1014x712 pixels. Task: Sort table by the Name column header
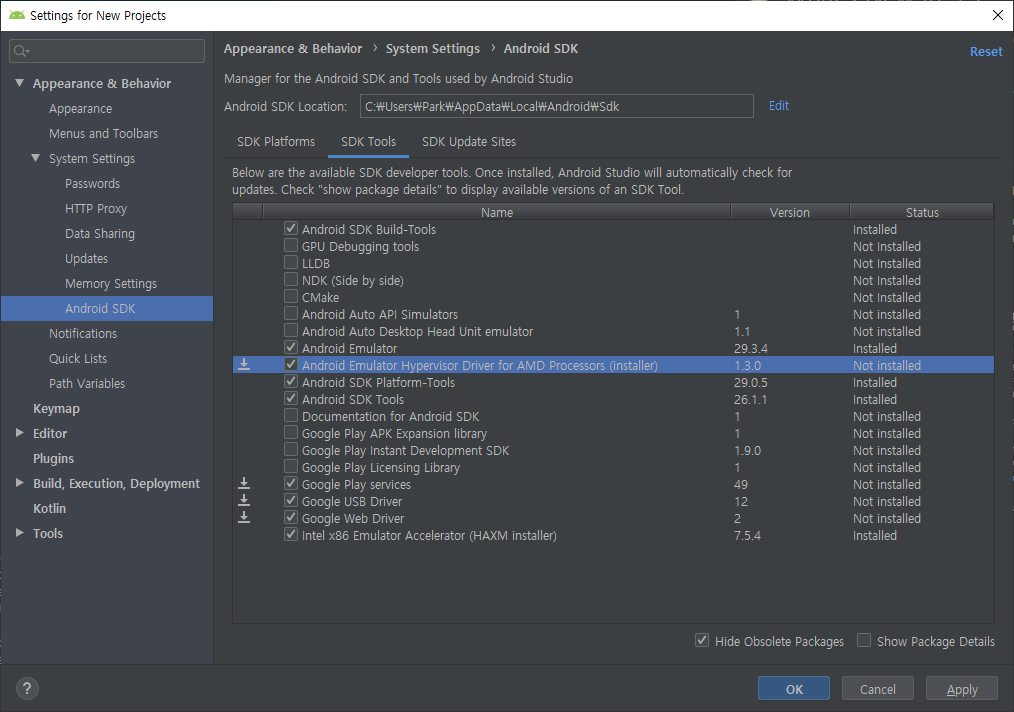point(497,212)
